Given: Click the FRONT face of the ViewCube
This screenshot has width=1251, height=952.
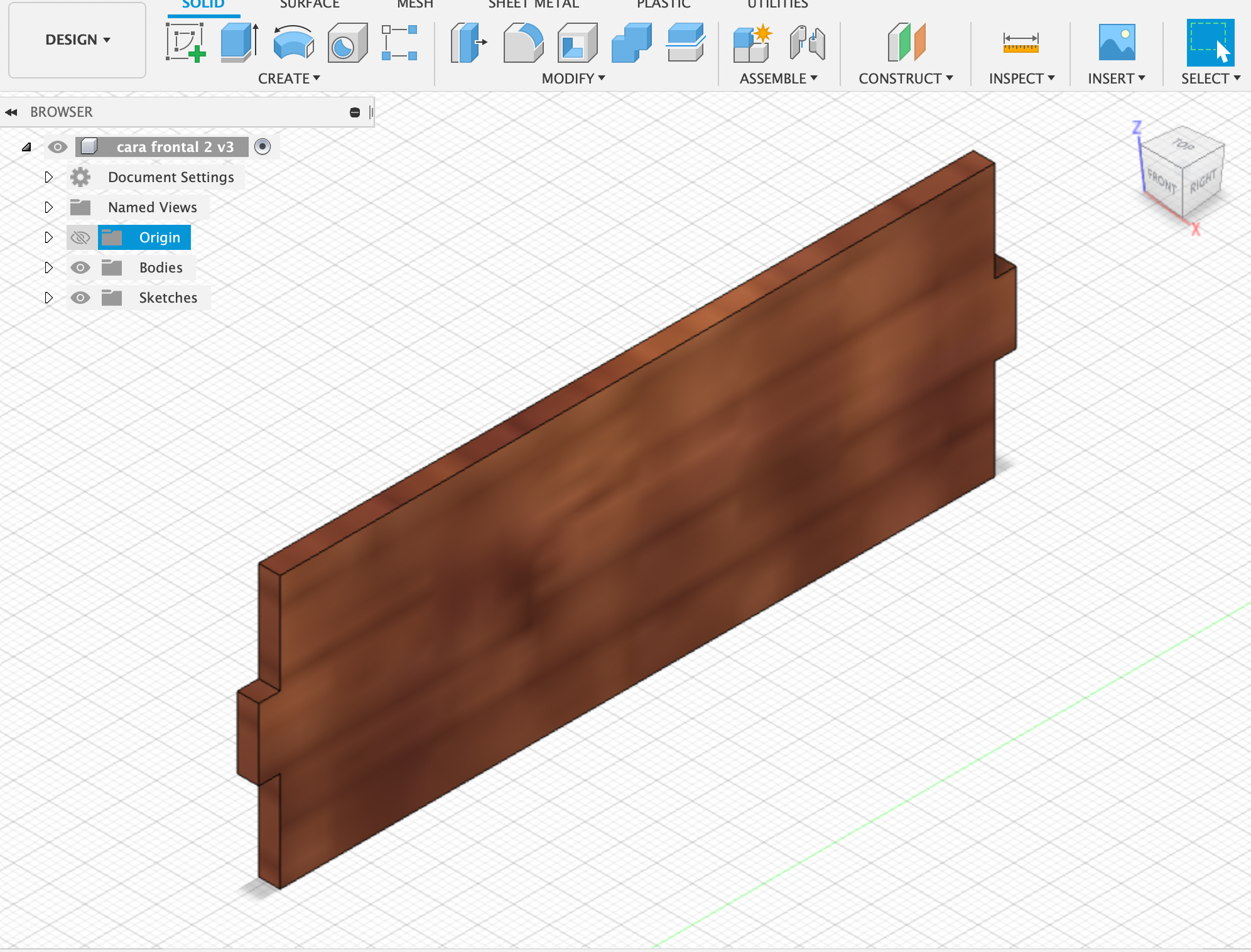Looking at the screenshot, I should click(x=1162, y=182).
